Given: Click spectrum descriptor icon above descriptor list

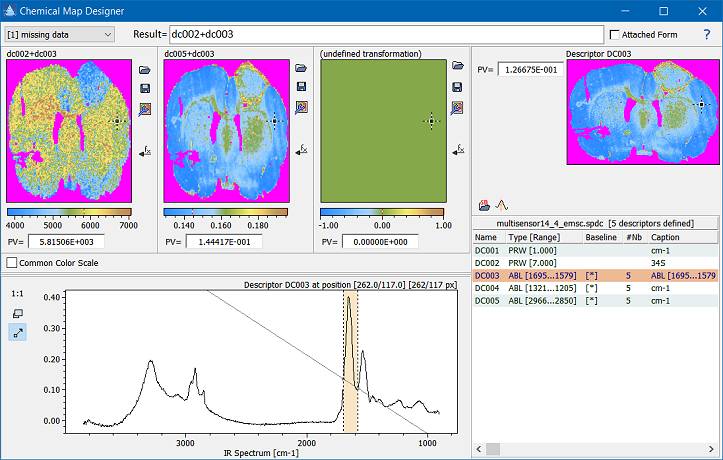Looking at the screenshot, I should pyautogui.click(x=503, y=204).
